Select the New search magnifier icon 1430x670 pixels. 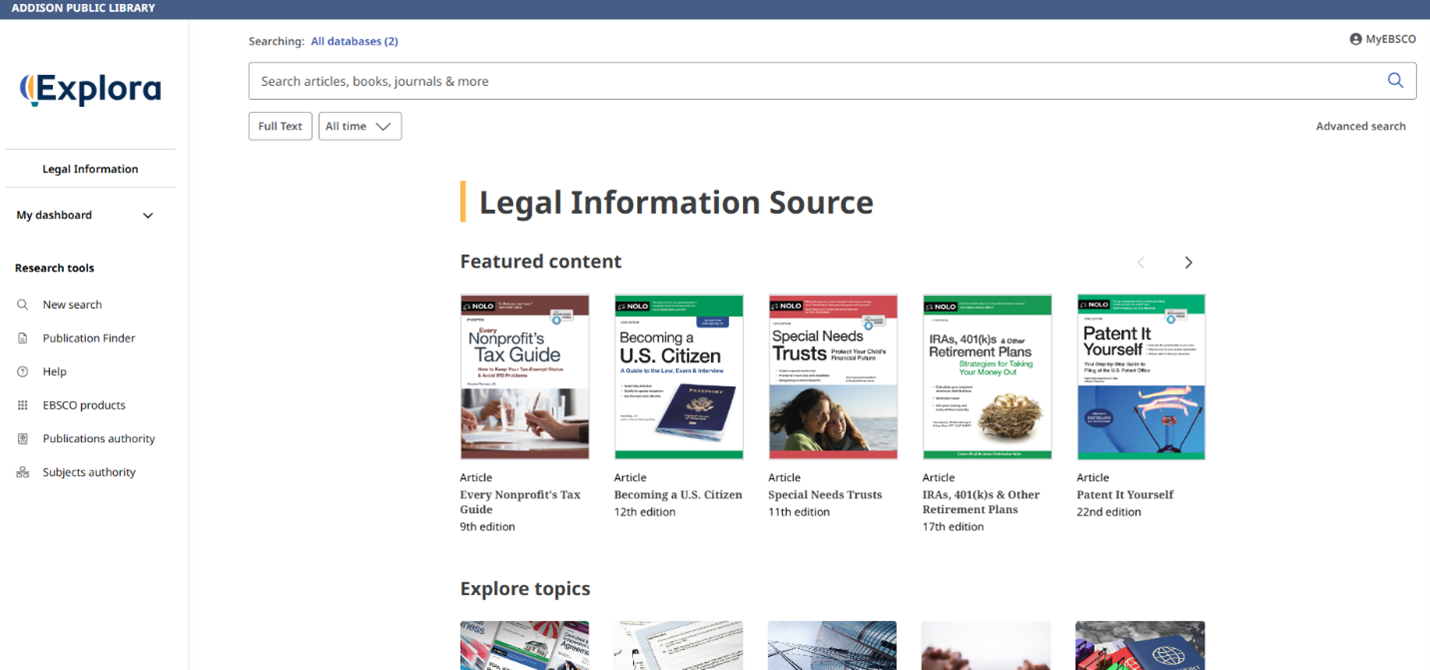(22, 304)
